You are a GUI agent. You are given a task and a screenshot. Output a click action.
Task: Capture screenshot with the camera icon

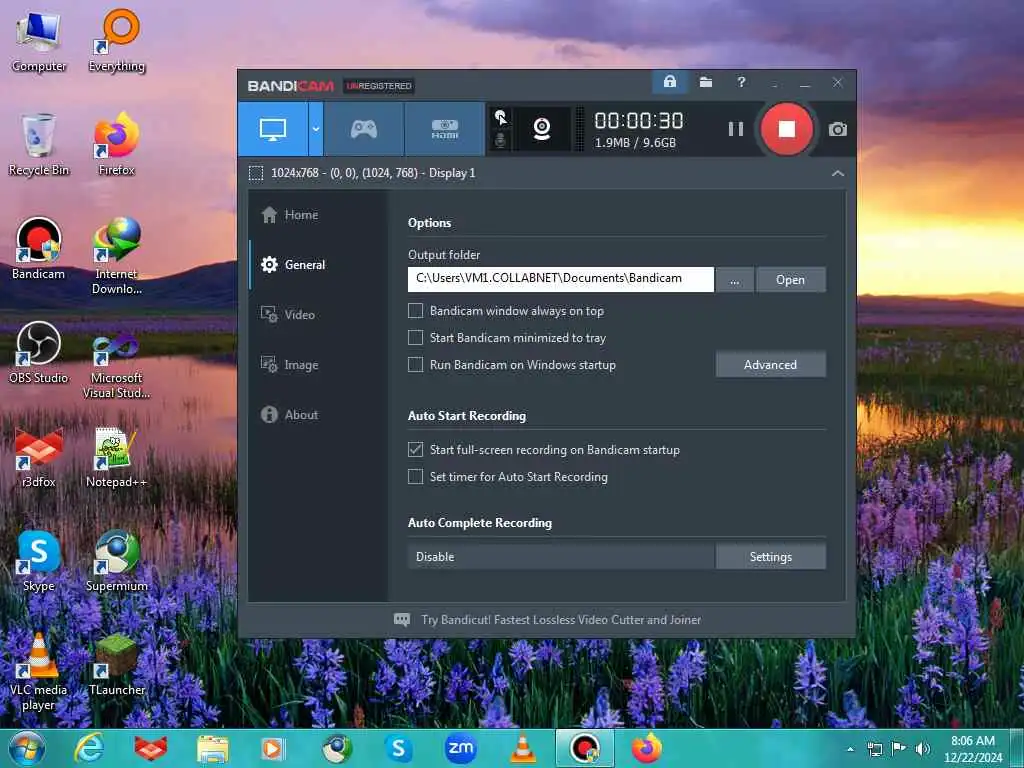pyautogui.click(x=837, y=129)
